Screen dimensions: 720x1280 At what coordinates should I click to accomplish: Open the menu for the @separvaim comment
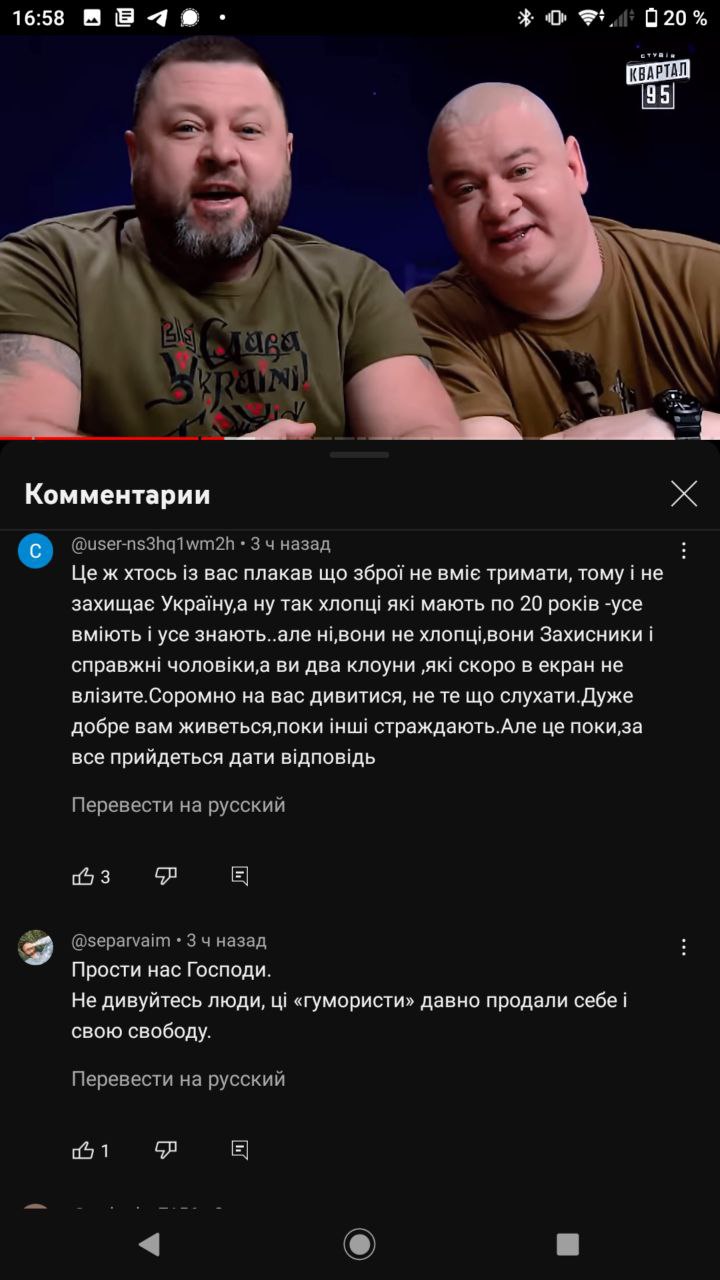[x=684, y=948]
